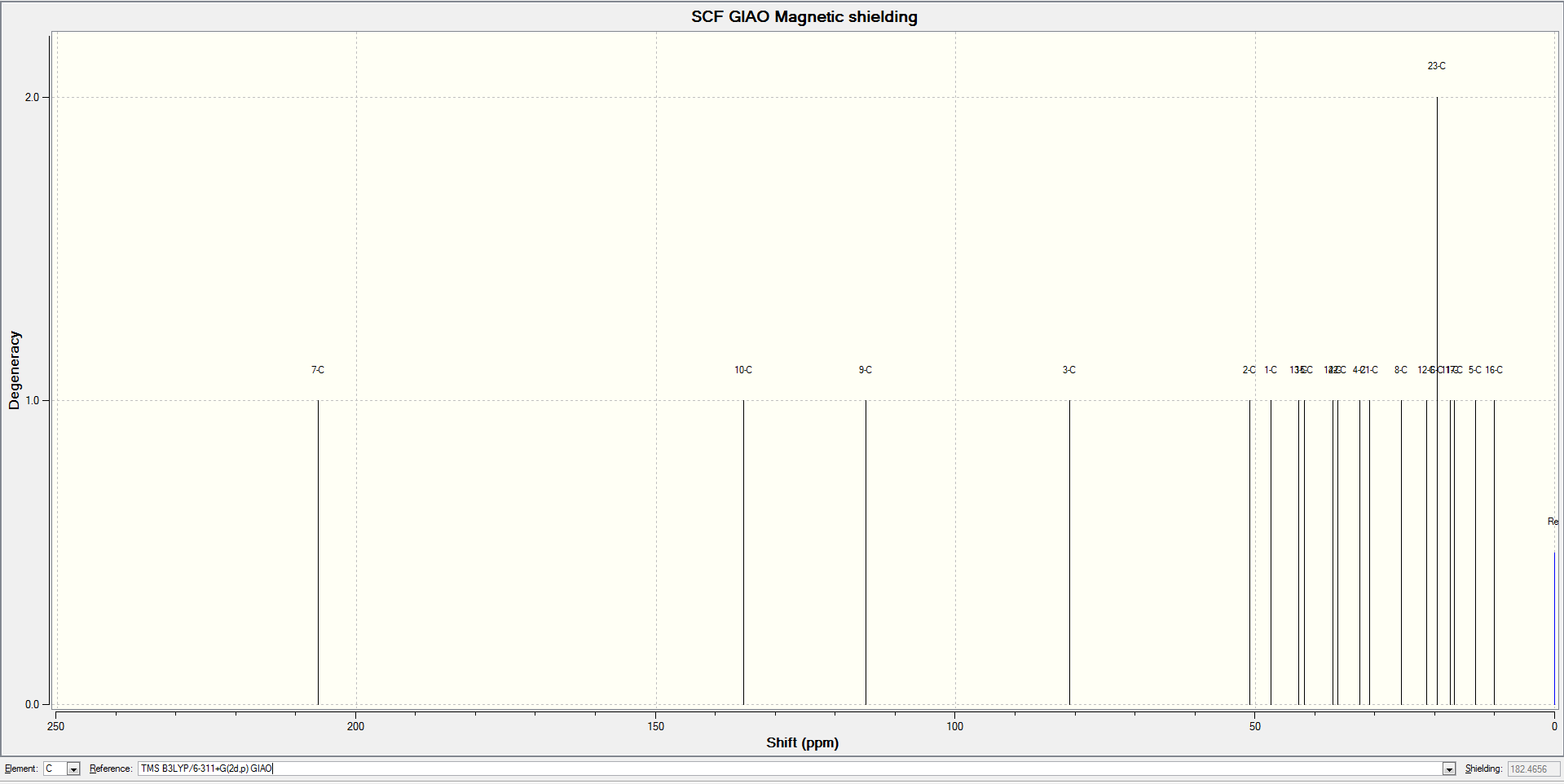Click the 50 tick on the shift axis
The image size is (1564, 784).
click(x=1255, y=726)
